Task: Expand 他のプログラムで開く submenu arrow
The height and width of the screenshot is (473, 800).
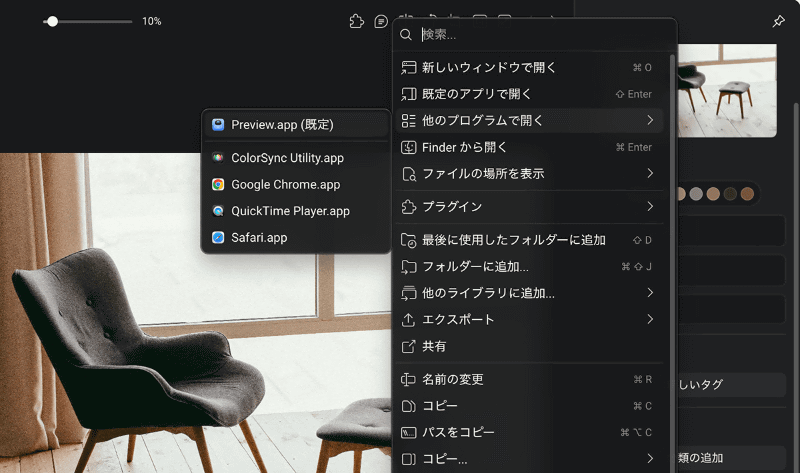Action: (x=650, y=120)
